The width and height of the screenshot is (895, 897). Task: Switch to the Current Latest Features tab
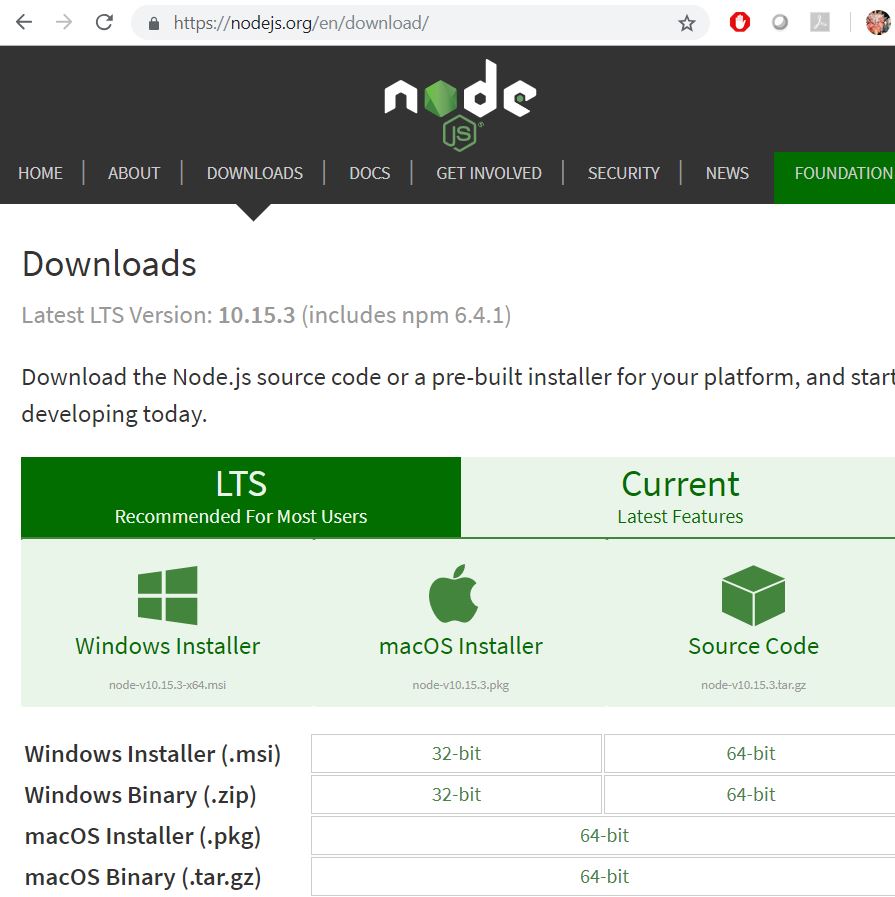[x=679, y=497]
